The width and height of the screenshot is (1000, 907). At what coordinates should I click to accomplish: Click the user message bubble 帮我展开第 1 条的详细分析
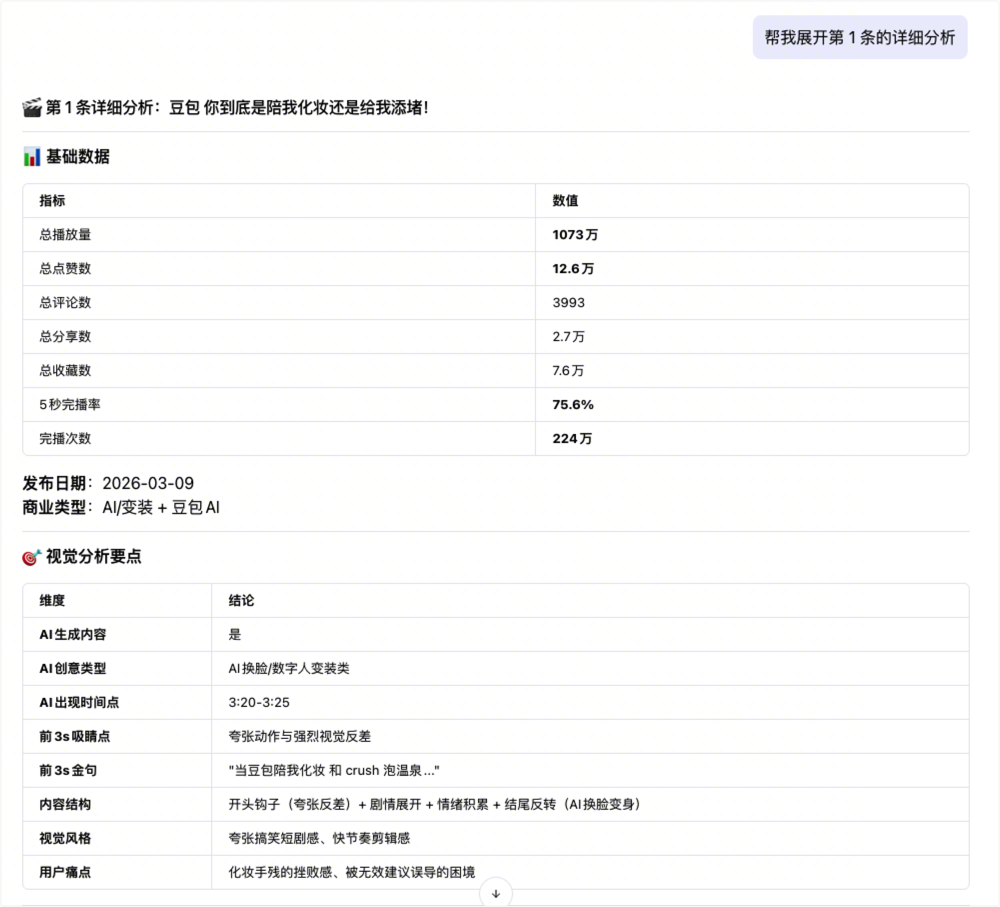point(860,38)
